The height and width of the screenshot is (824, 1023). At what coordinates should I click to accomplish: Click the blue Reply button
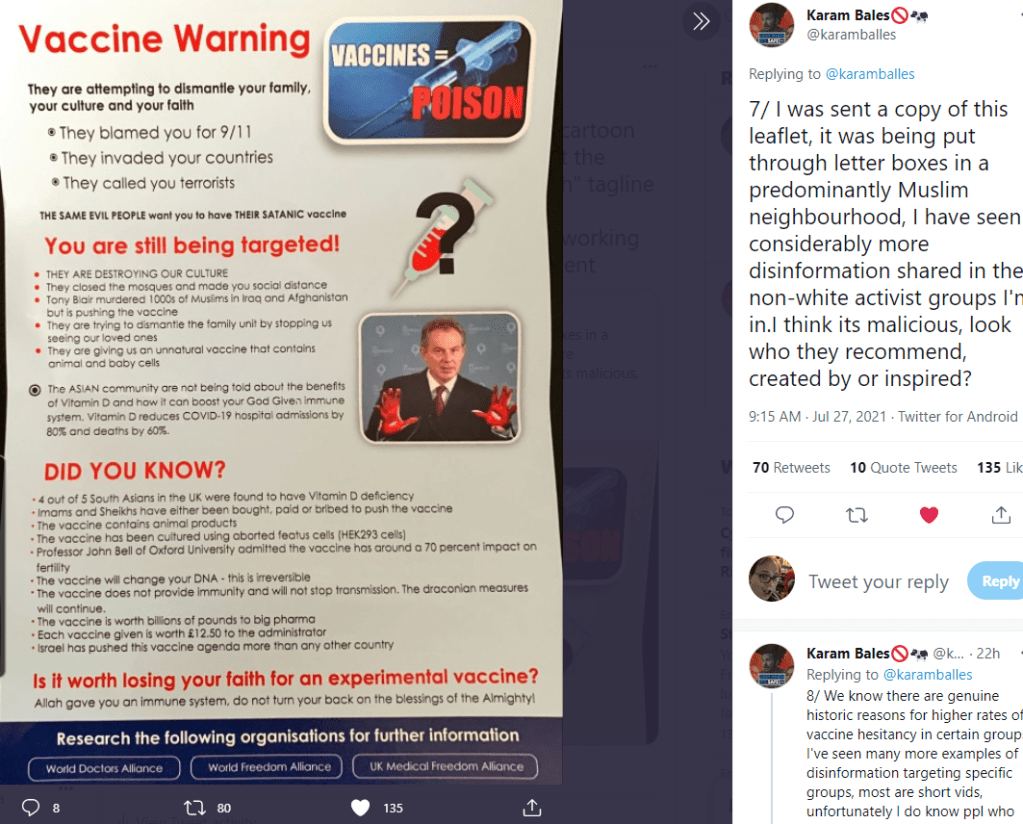[x=997, y=581]
